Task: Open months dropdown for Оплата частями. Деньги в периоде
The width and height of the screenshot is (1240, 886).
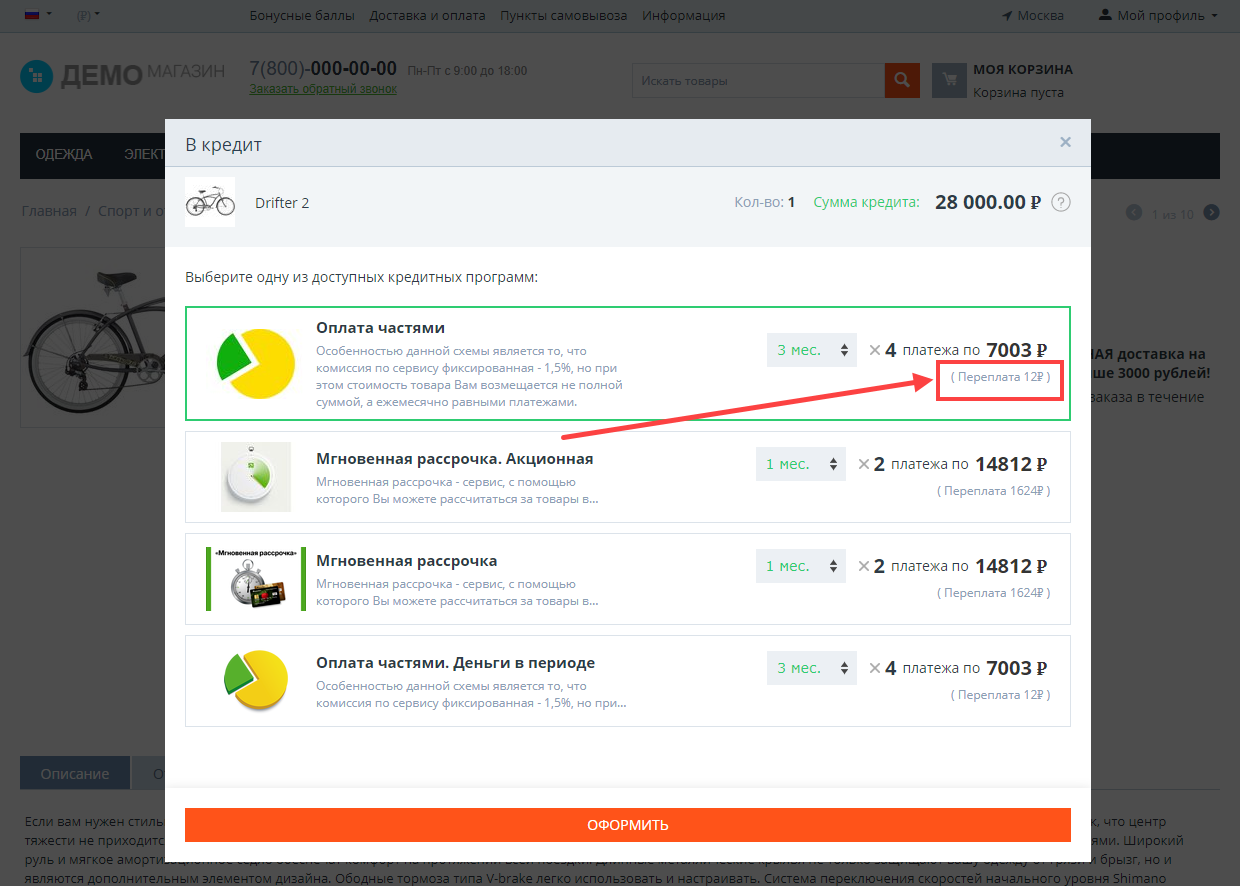Action: (x=812, y=668)
